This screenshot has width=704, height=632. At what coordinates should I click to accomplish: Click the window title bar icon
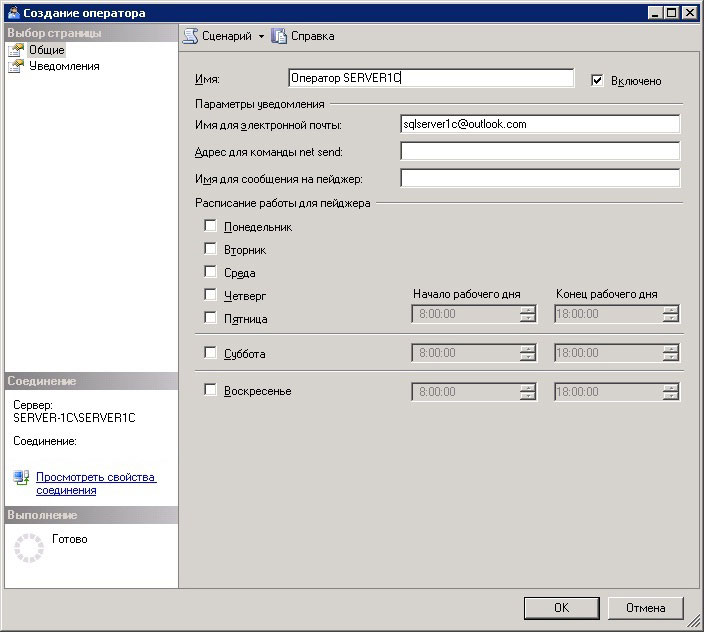point(12,13)
